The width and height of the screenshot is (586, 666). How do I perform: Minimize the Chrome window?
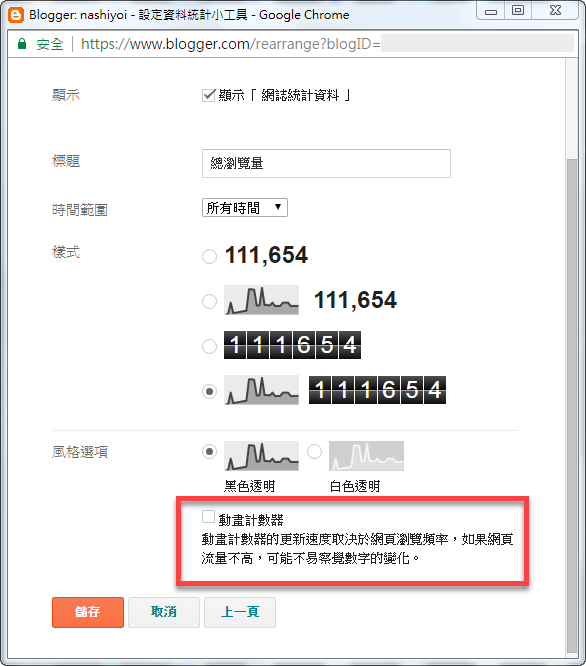(491, 10)
